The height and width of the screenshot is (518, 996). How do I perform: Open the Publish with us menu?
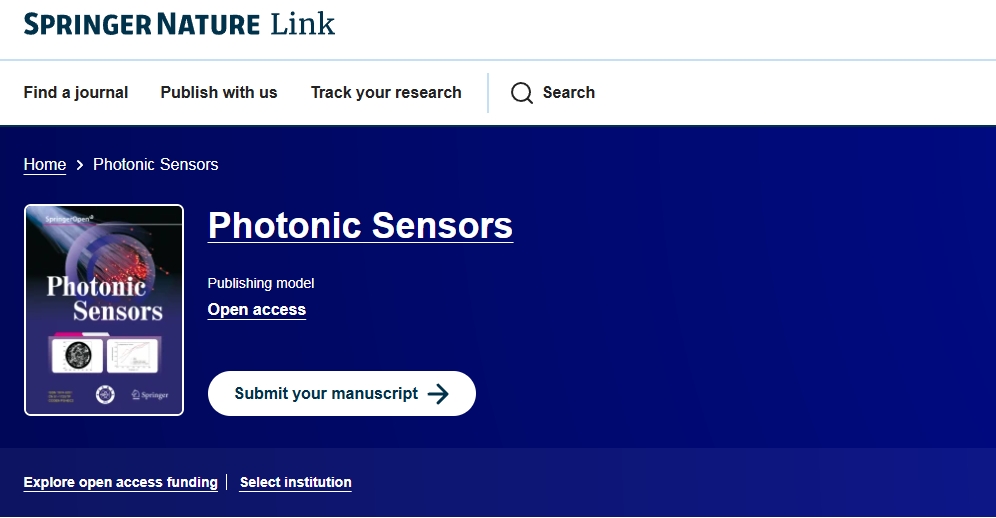[x=219, y=93]
